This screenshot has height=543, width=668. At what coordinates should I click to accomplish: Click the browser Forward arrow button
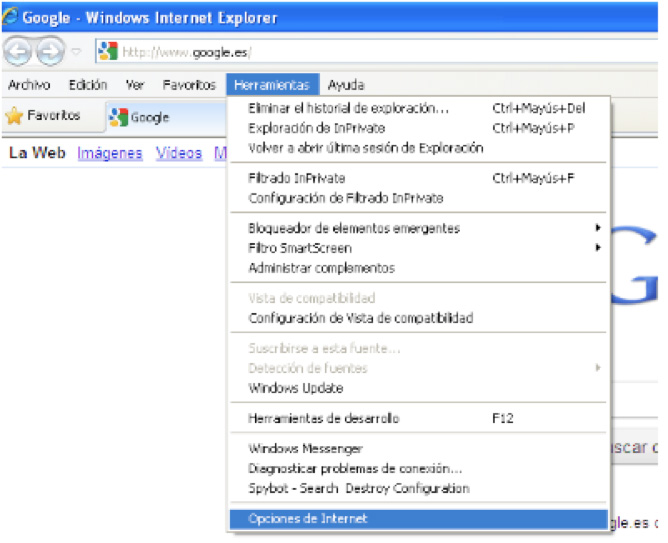[50, 52]
